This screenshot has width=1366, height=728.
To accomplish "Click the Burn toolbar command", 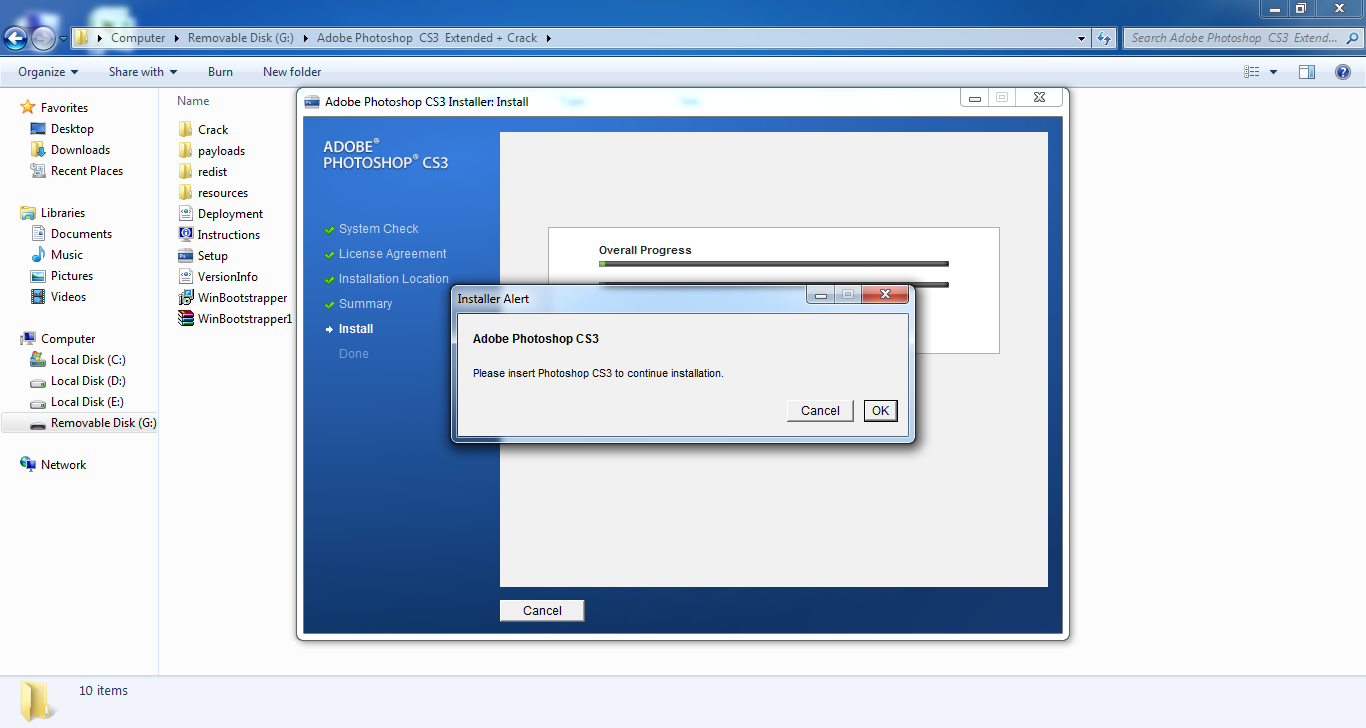I will pos(220,72).
